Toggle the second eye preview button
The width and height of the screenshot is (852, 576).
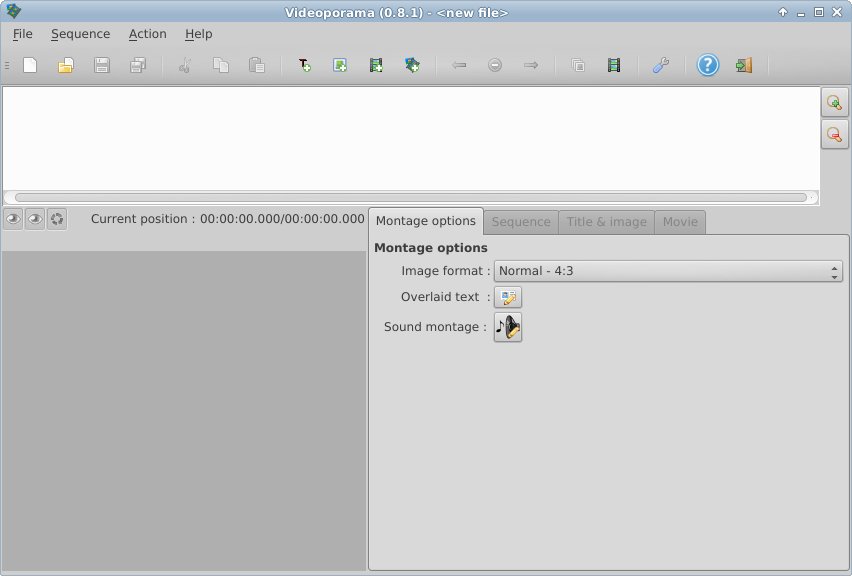(35, 219)
